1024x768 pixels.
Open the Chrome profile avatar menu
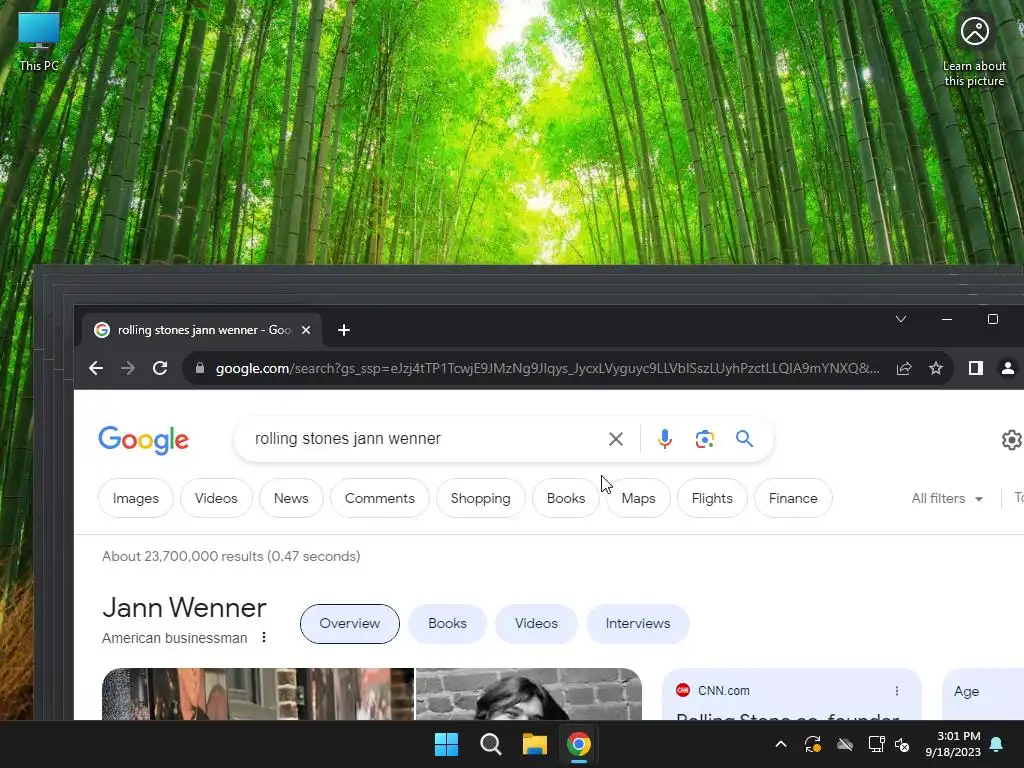coord(1008,368)
